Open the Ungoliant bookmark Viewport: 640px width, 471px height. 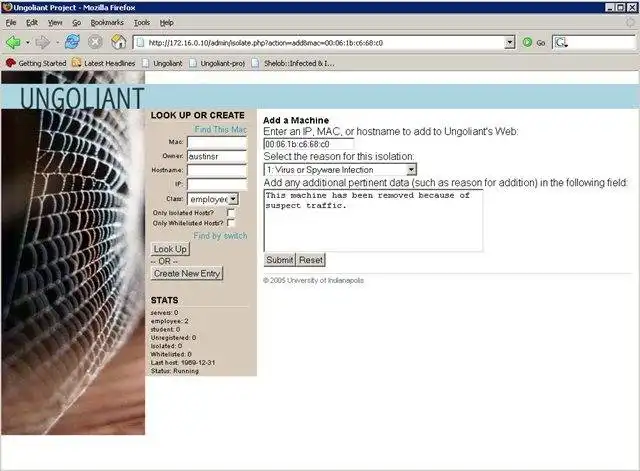162,63
